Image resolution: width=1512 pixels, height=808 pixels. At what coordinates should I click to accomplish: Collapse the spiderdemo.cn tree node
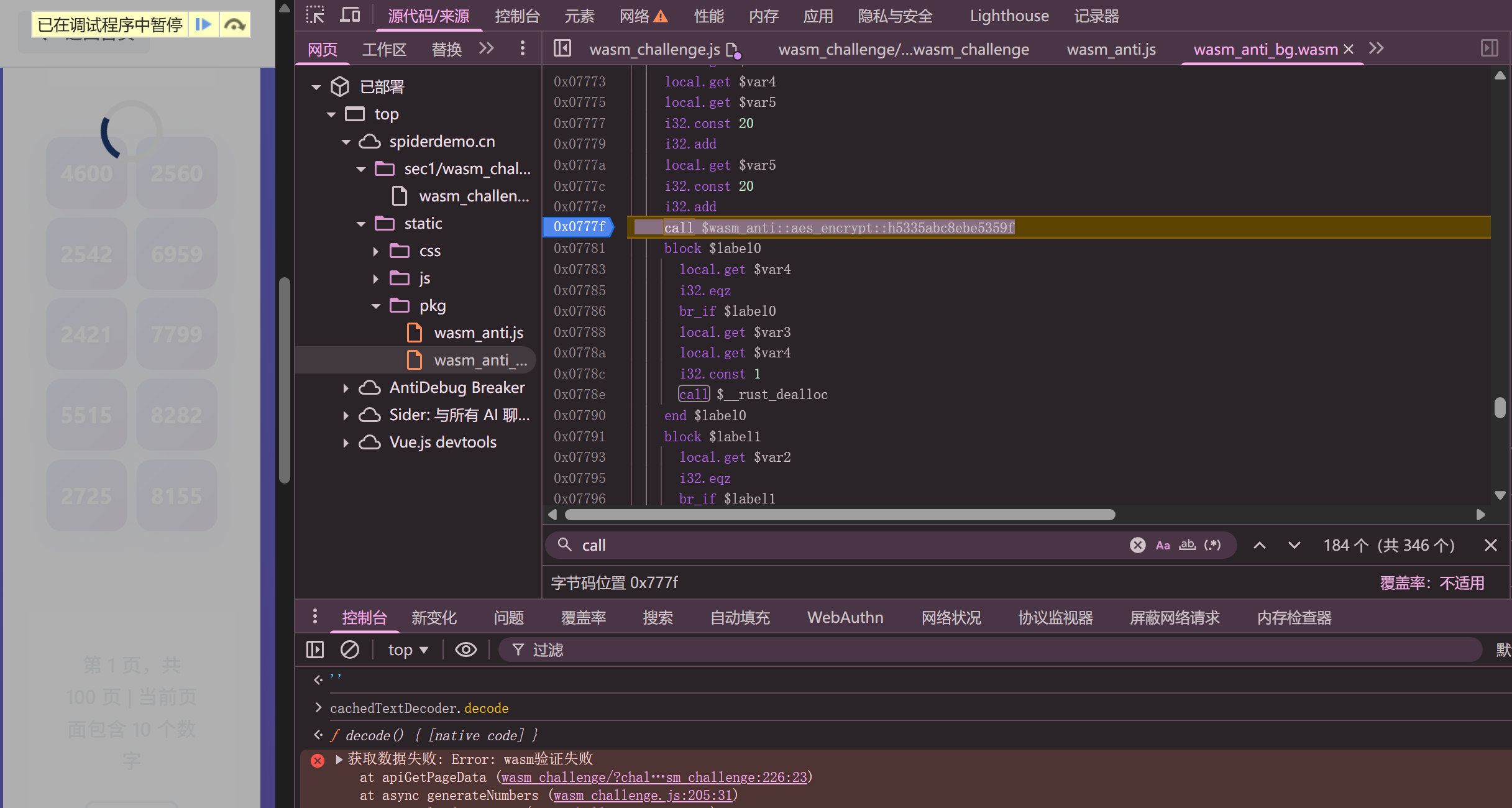coord(346,142)
